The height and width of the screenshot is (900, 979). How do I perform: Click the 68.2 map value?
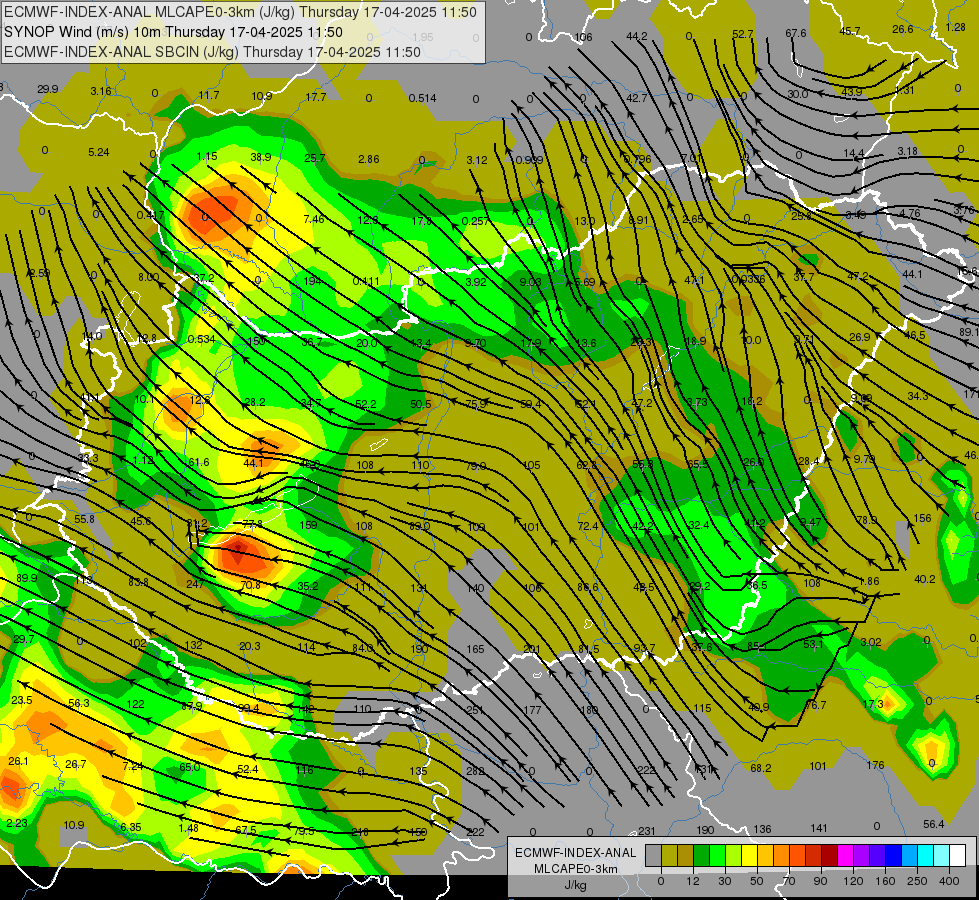pyautogui.click(x=760, y=768)
